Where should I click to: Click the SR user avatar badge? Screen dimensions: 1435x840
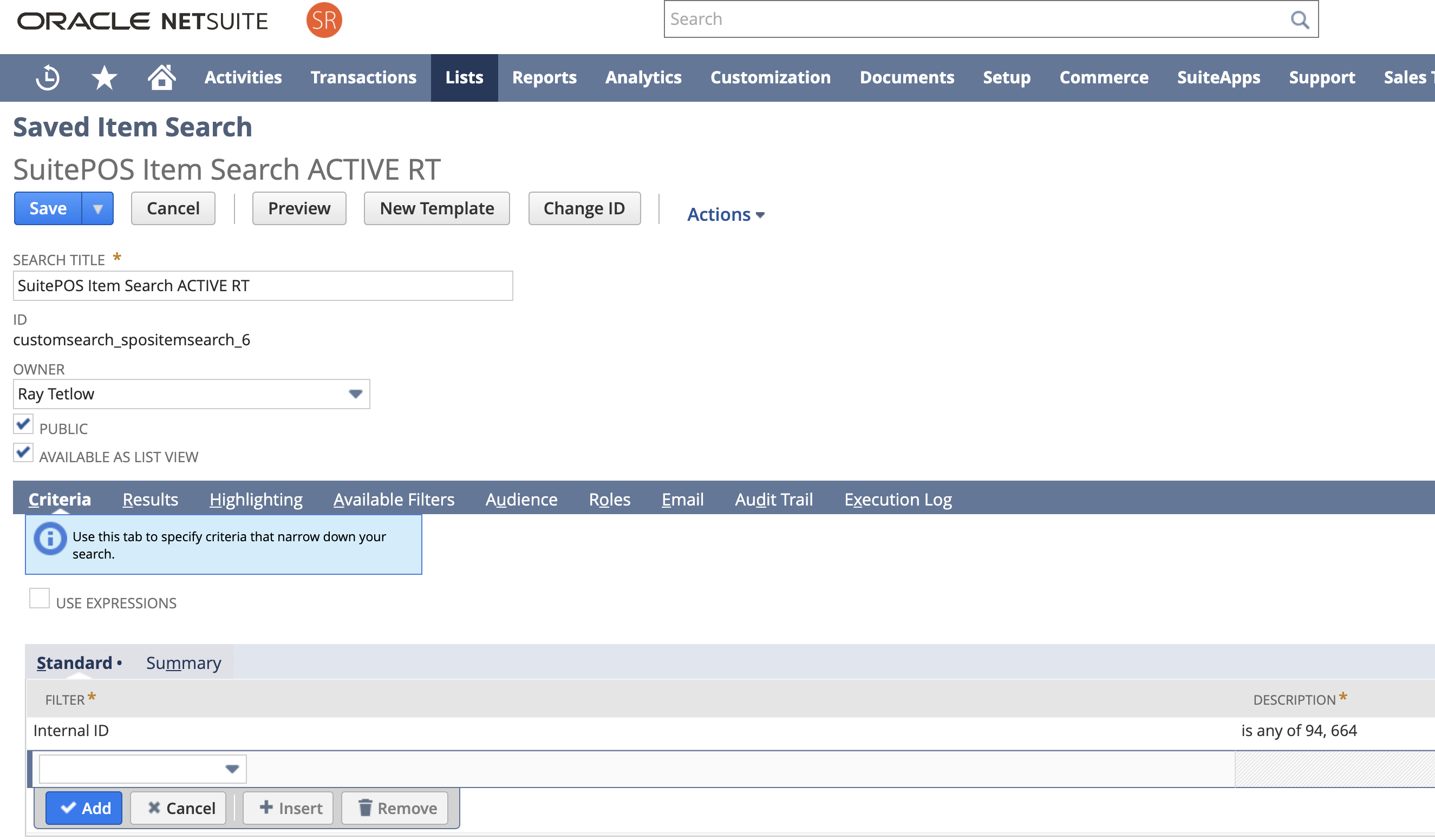(x=324, y=21)
